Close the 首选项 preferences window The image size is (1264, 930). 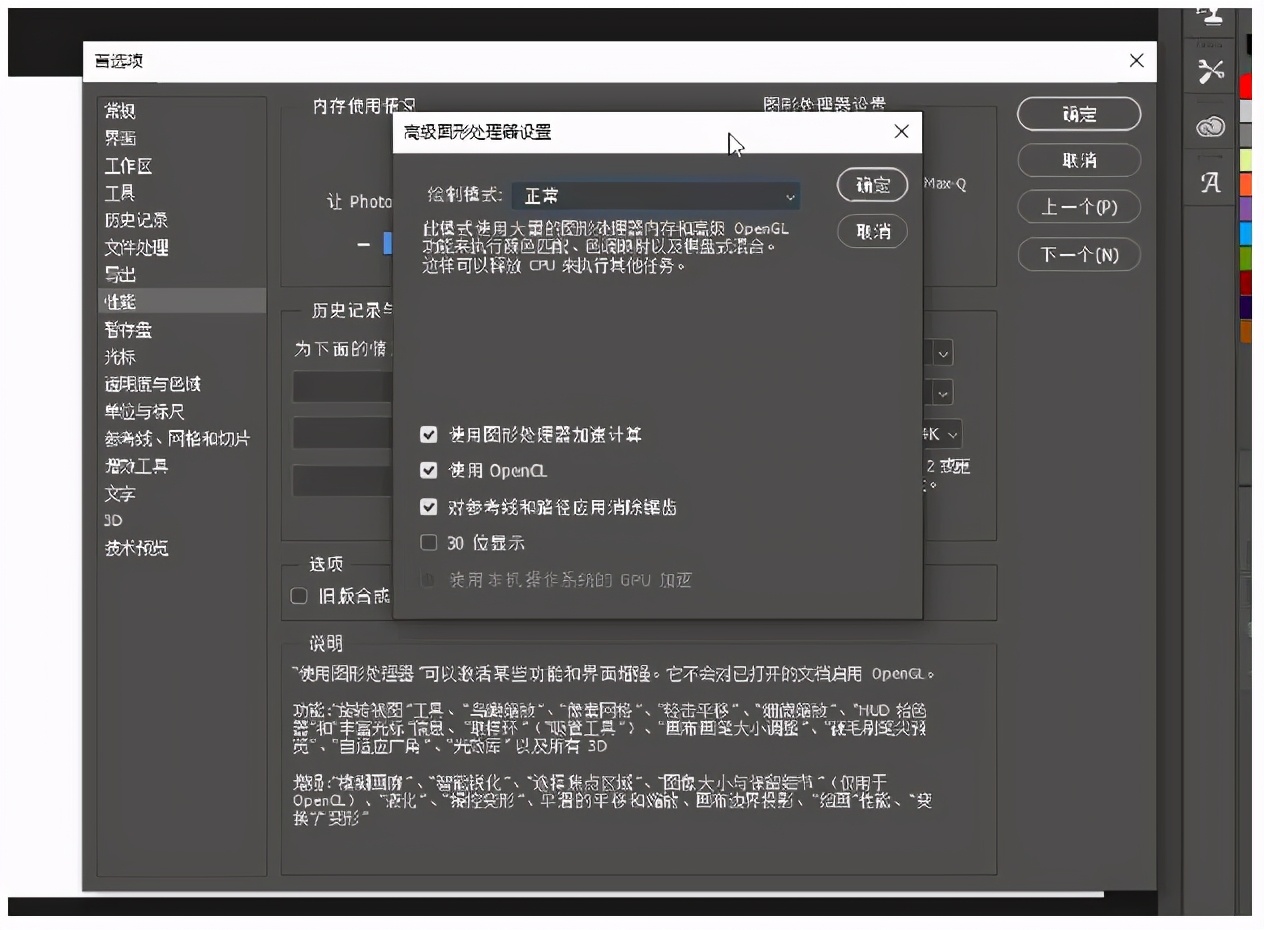pyautogui.click(x=1136, y=61)
